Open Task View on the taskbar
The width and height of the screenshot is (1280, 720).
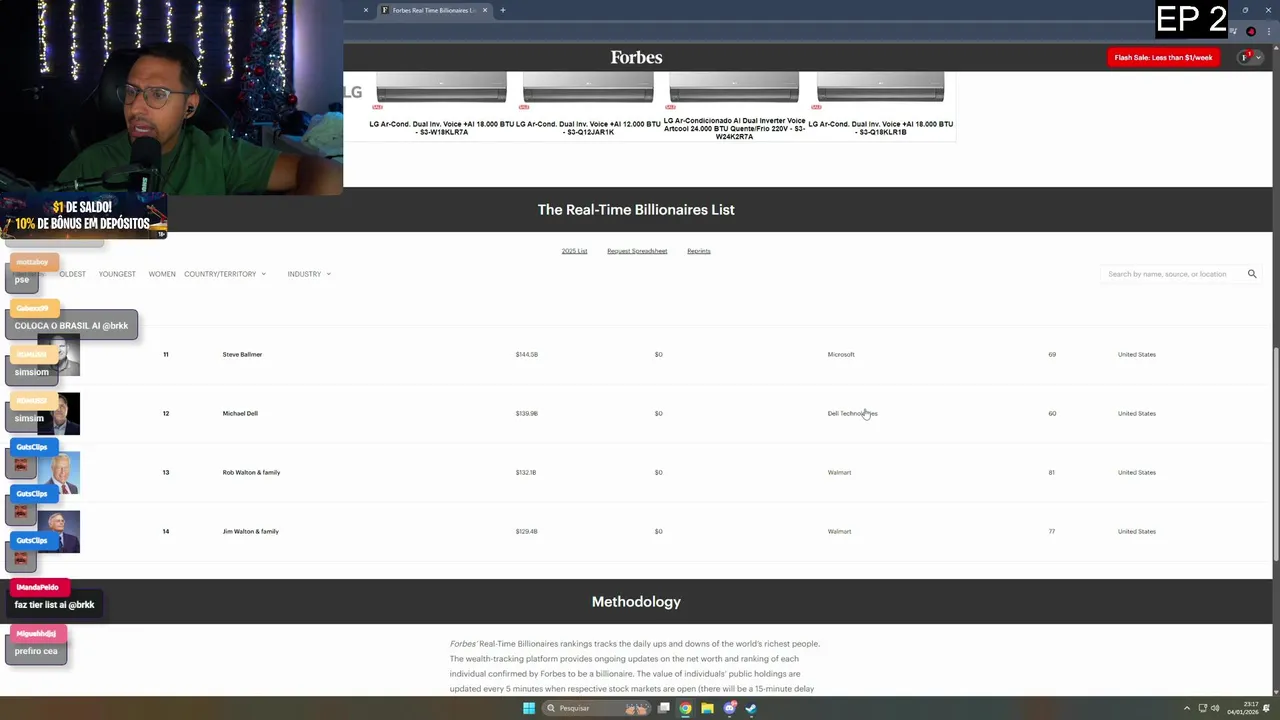pos(663,708)
